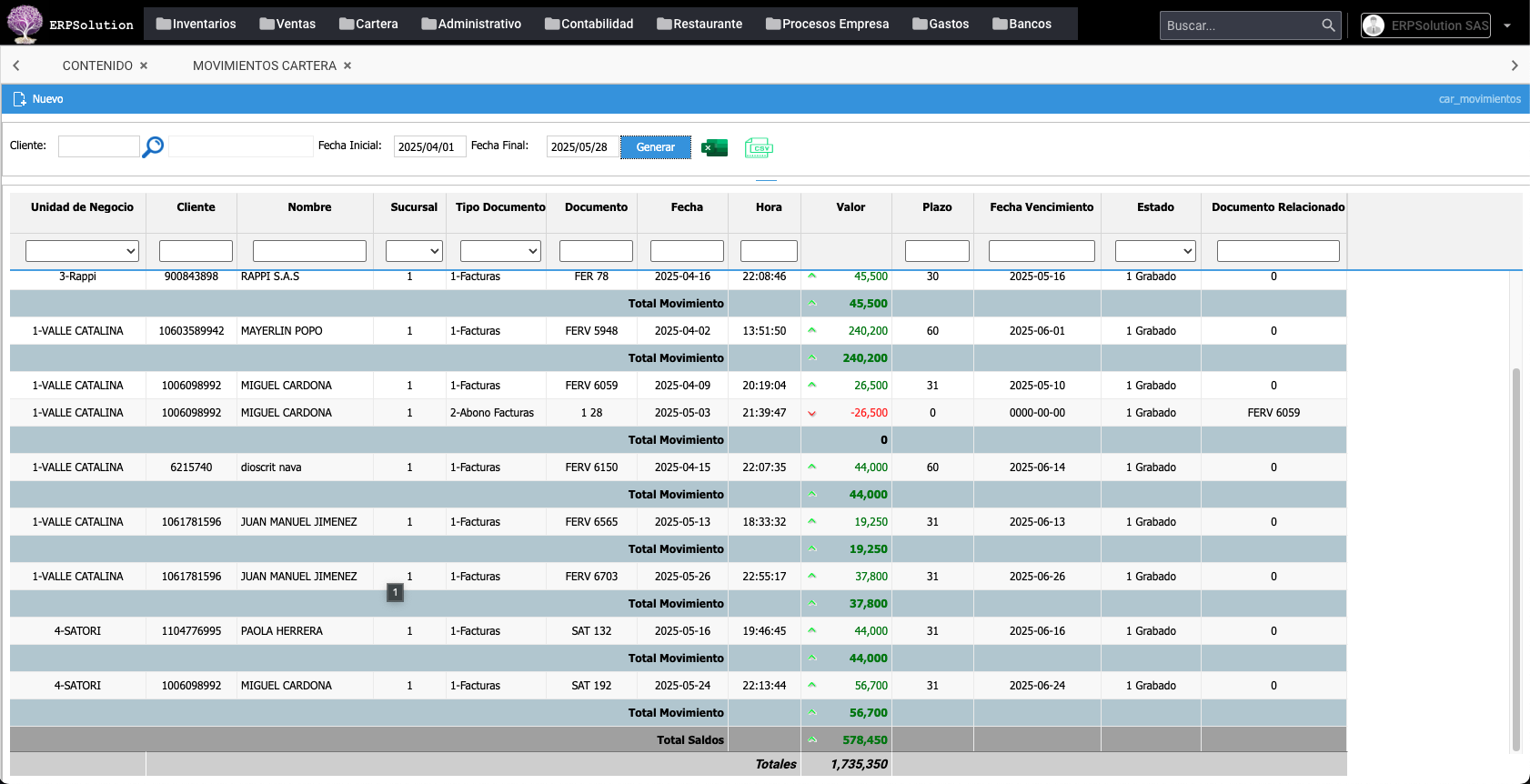Export report with the CSV icon

(x=759, y=147)
